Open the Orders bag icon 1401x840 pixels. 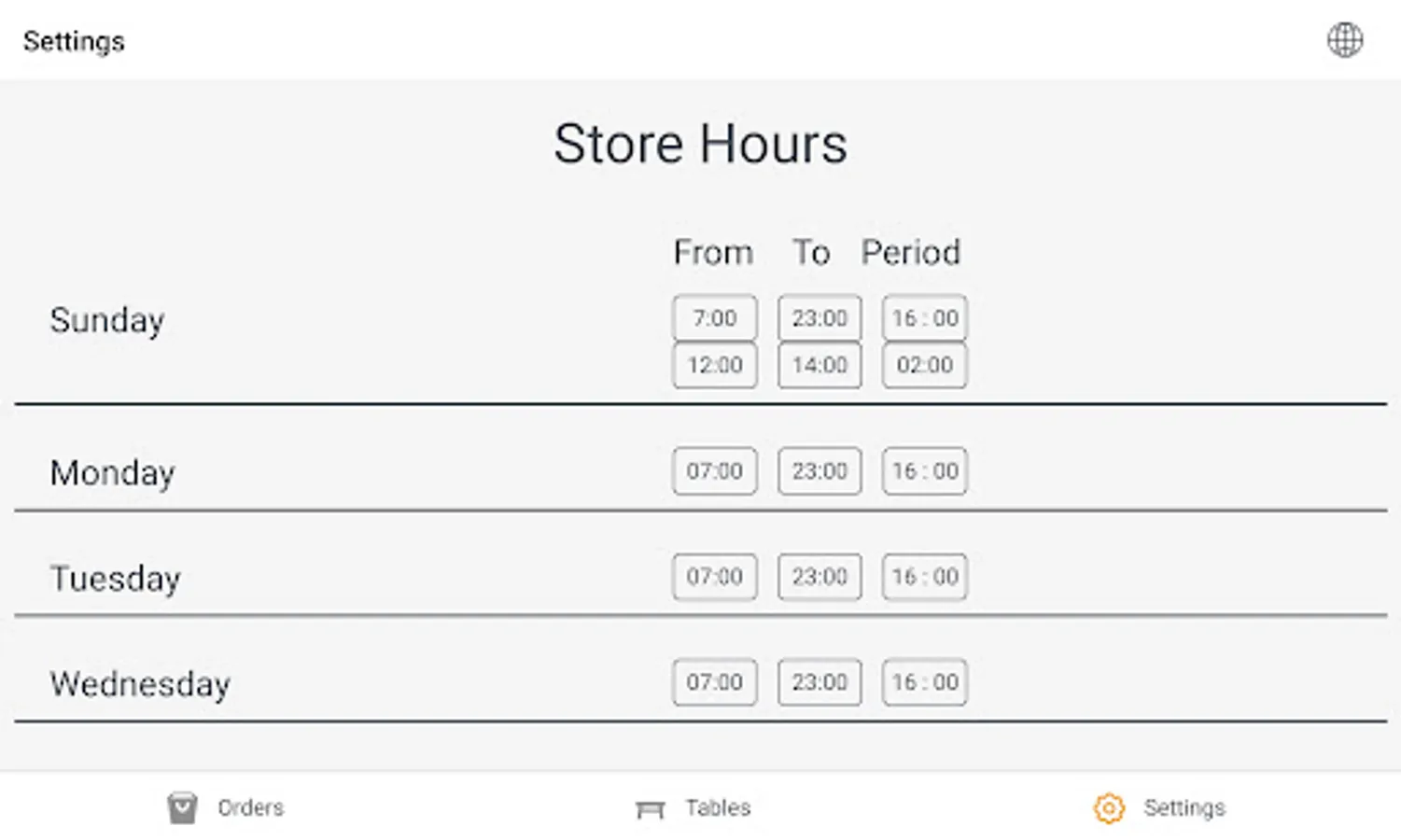tap(182, 807)
